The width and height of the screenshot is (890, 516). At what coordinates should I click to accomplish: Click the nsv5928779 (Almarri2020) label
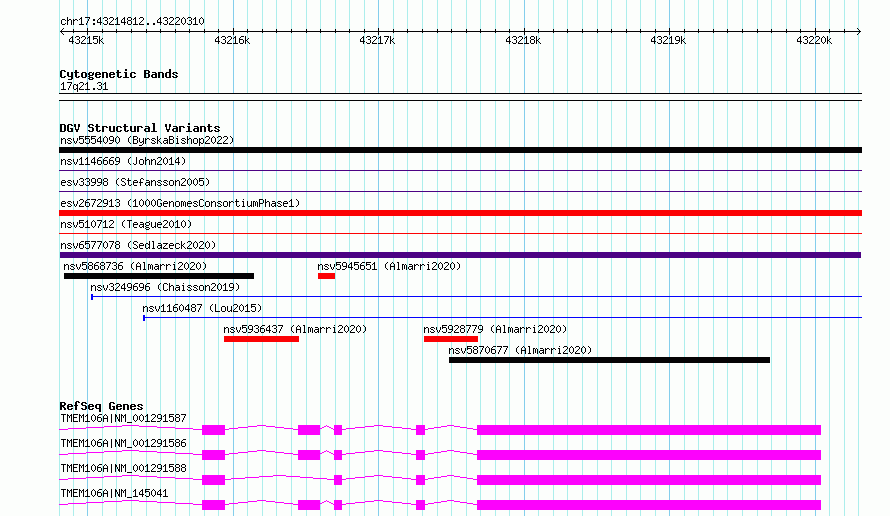(495, 329)
